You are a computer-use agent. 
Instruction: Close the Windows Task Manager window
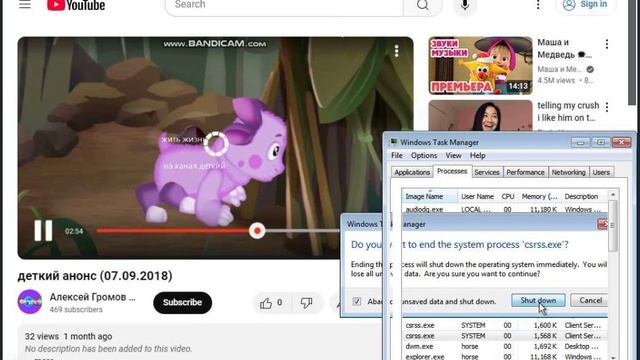click(x=621, y=142)
